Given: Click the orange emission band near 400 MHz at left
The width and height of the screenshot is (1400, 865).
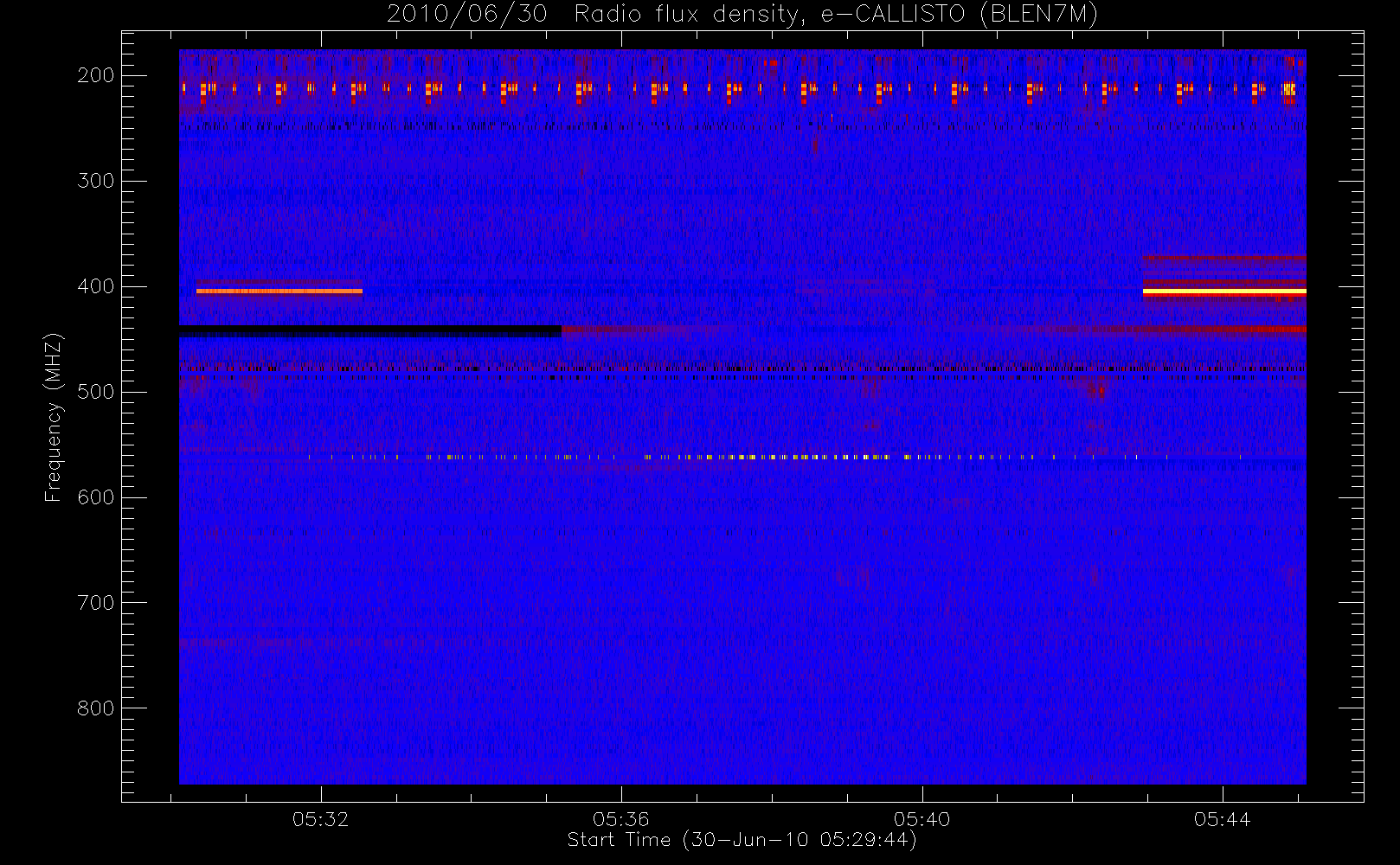Looking at the screenshot, I should (x=279, y=292).
